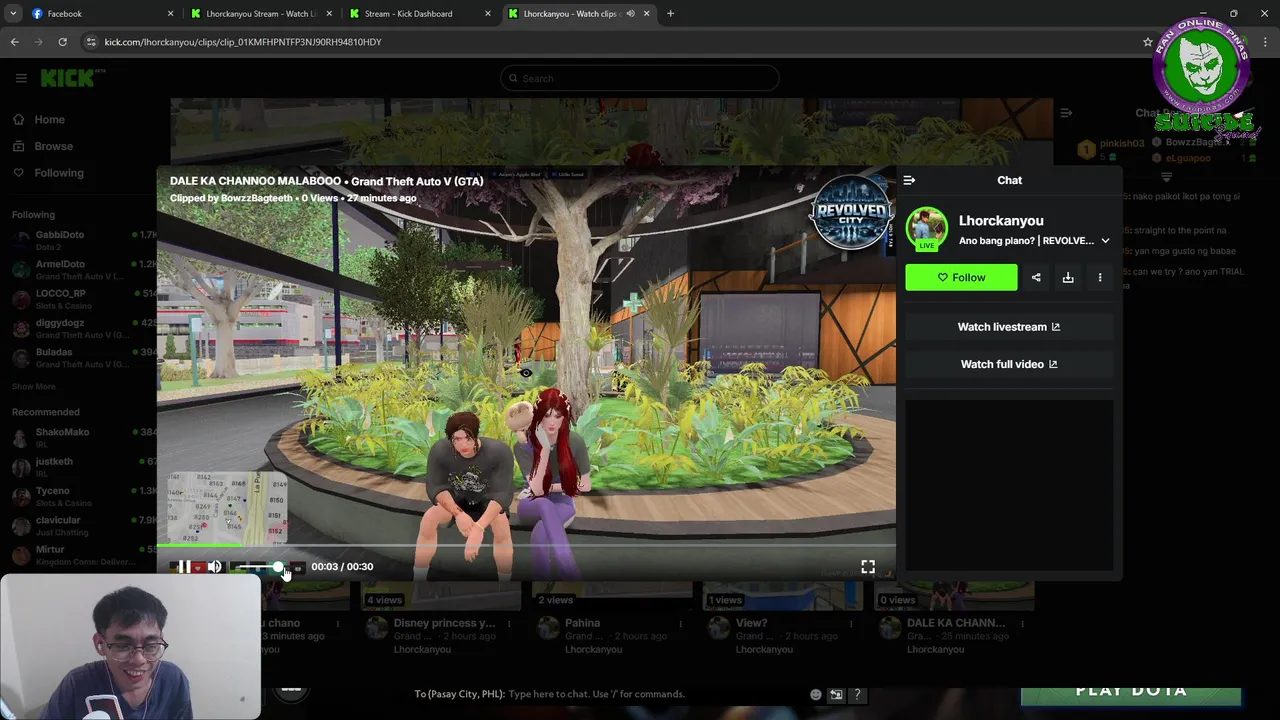
Task: Open Home in Kick sidebar
Action: coord(40,120)
